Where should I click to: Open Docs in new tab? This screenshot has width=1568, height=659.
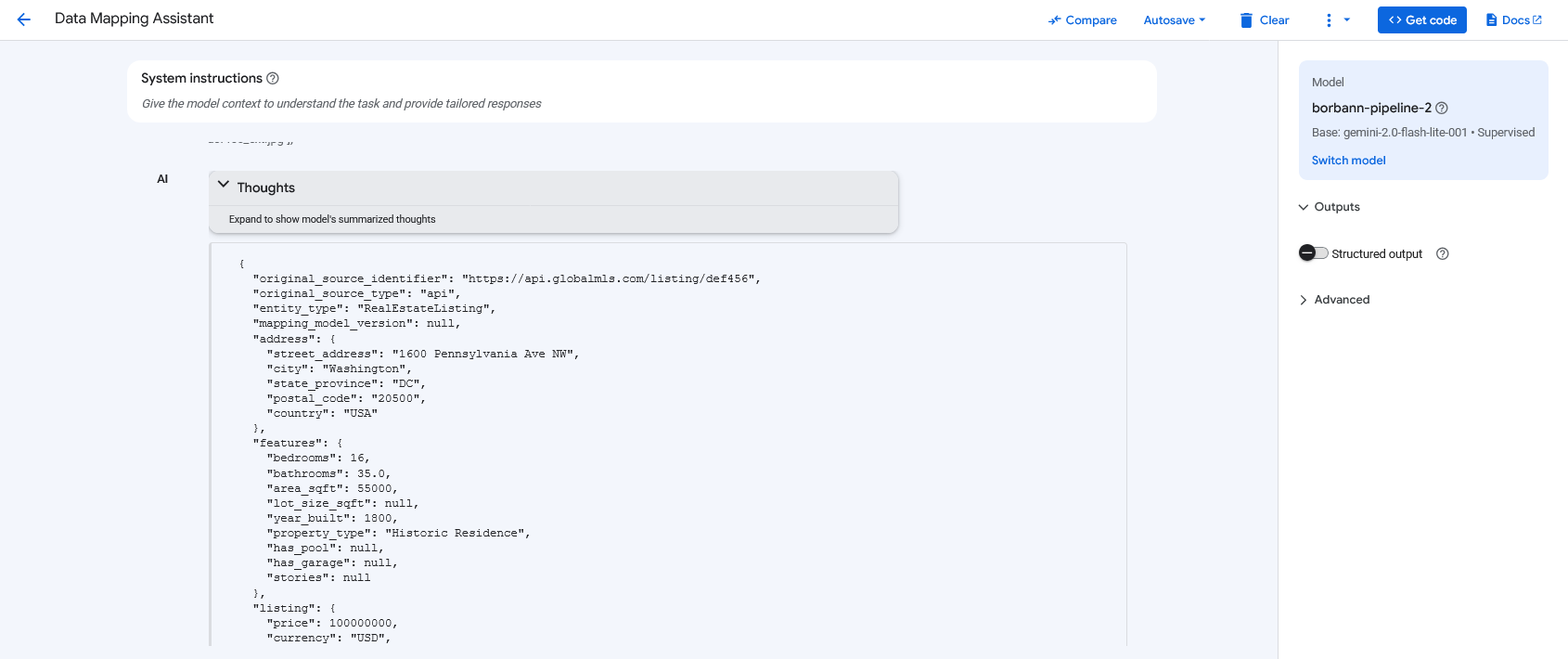[1513, 20]
